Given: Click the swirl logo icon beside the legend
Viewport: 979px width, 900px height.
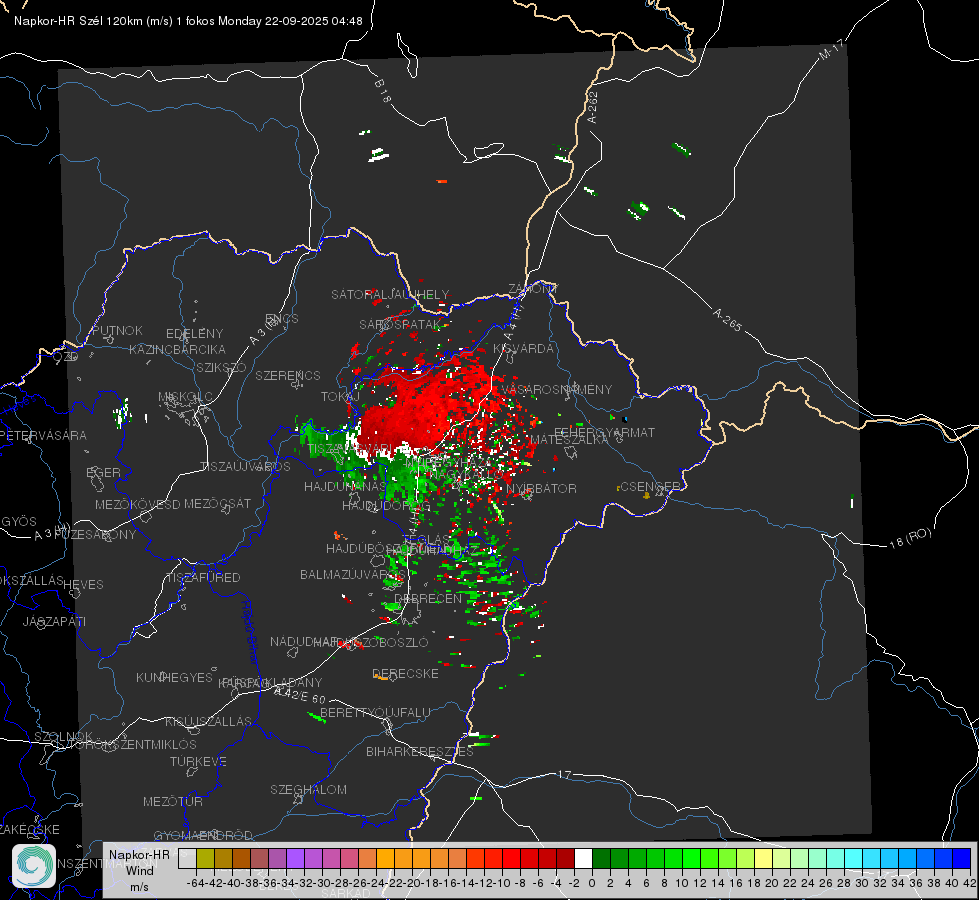Looking at the screenshot, I should pyautogui.click(x=34, y=866).
